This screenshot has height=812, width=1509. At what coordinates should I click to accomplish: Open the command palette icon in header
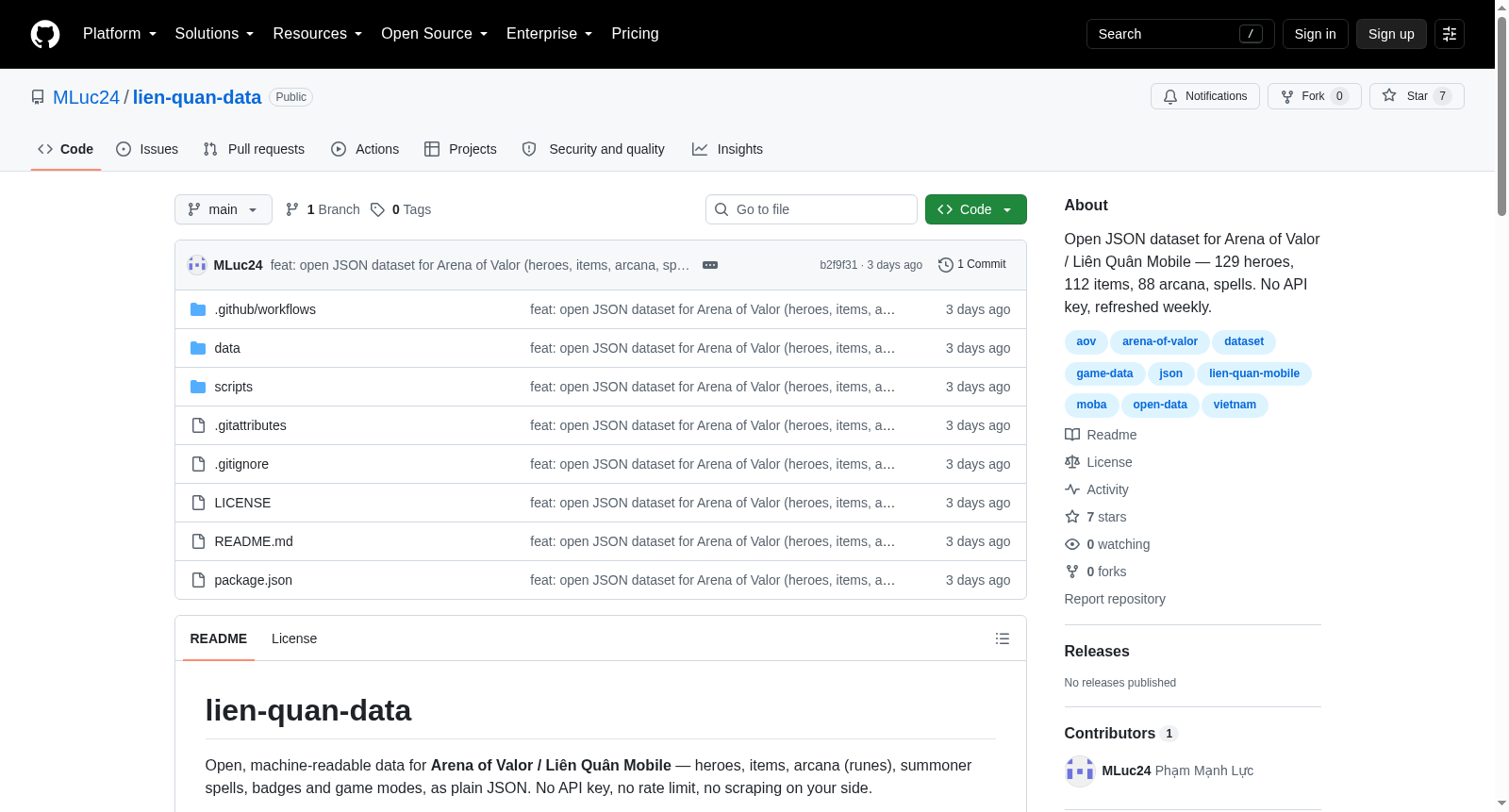1450,34
